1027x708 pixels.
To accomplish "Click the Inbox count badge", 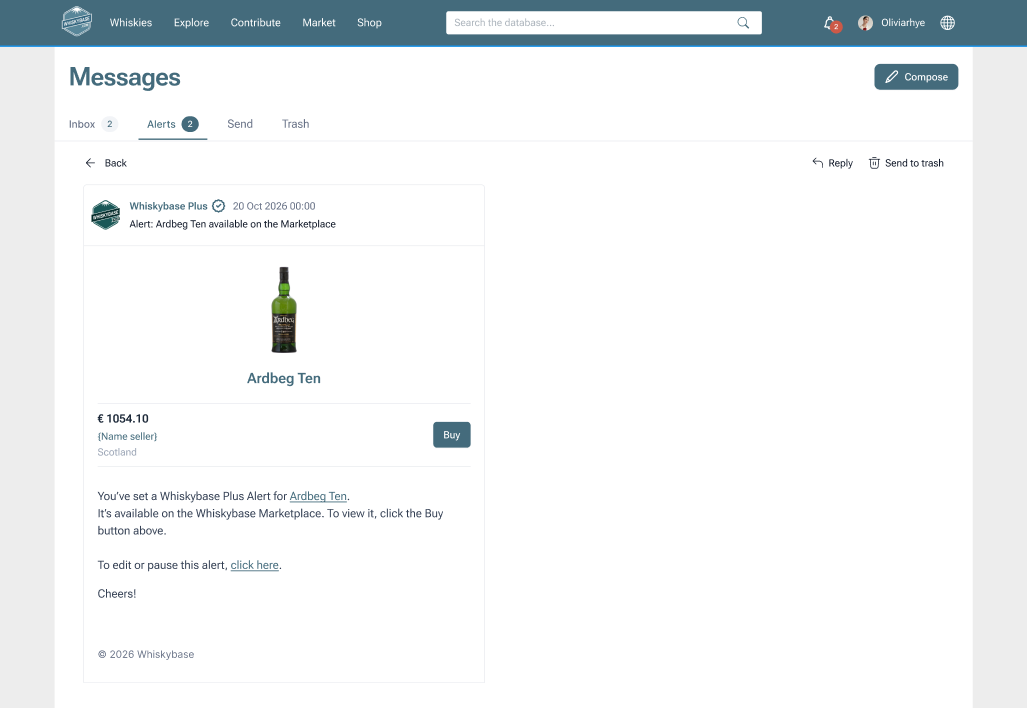I will pos(109,124).
